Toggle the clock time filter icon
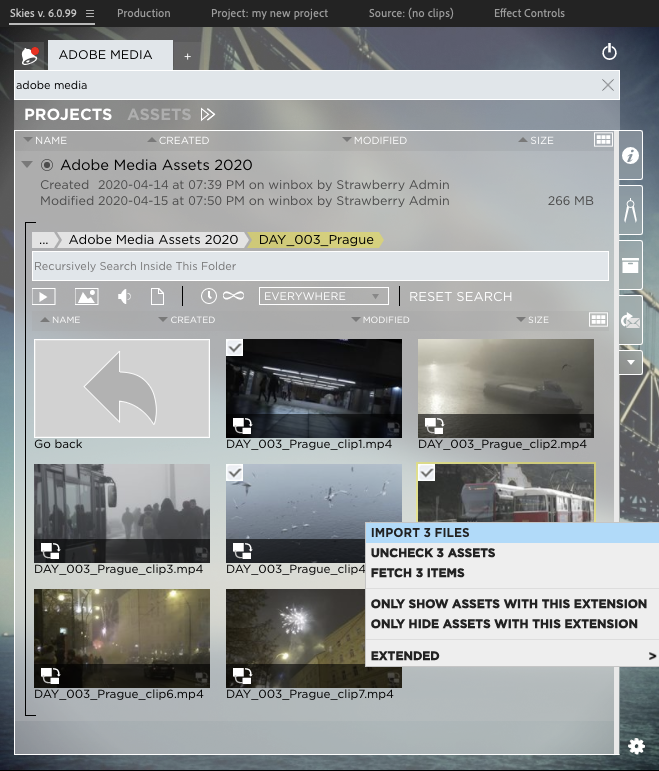Screen dimensions: 659x771 pos(209,296)
